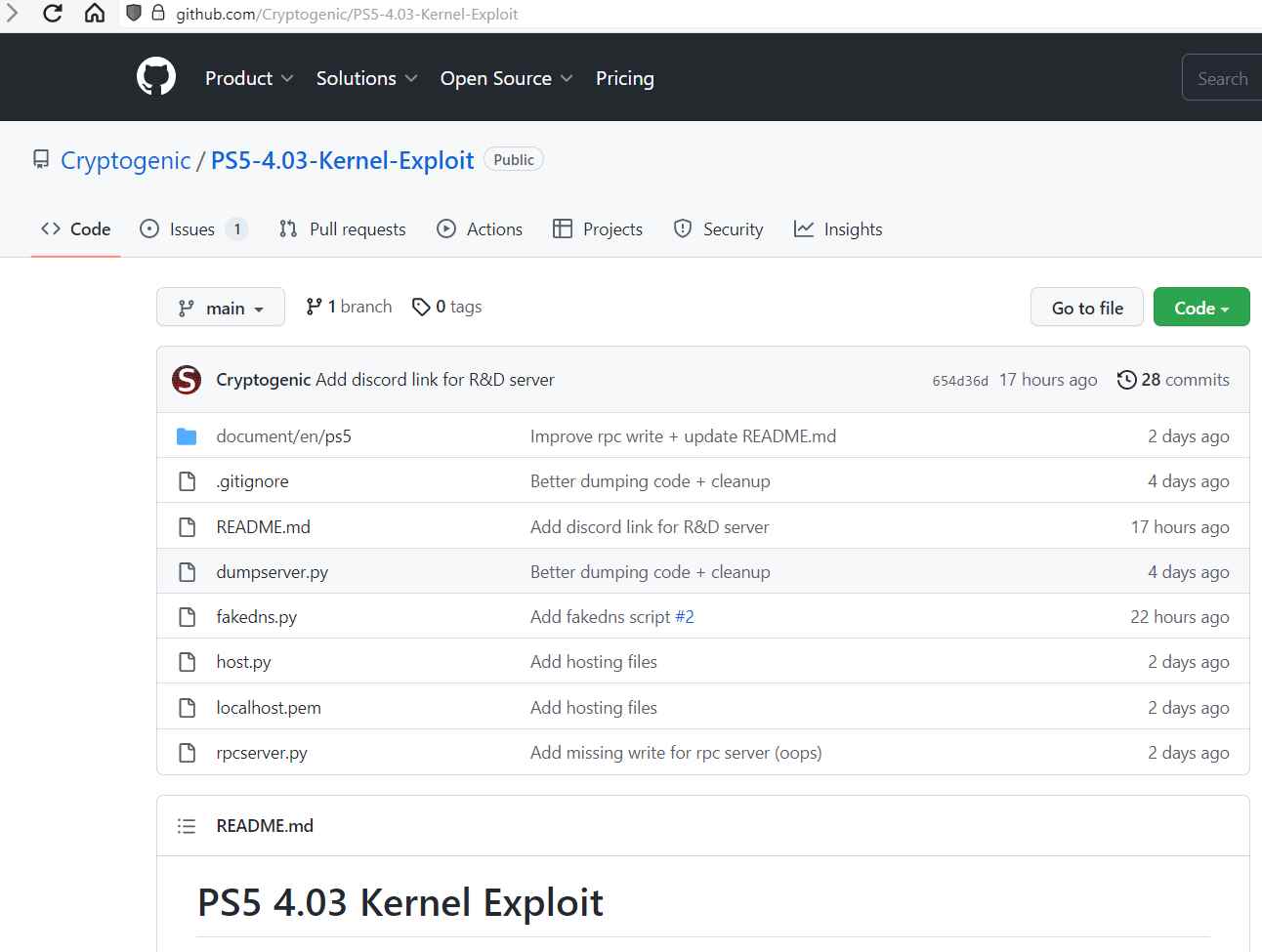The width and height of the screenshot is (1262, 952).
Task: Click the branch icon next to '1 branch'
Action: [315, 306]
